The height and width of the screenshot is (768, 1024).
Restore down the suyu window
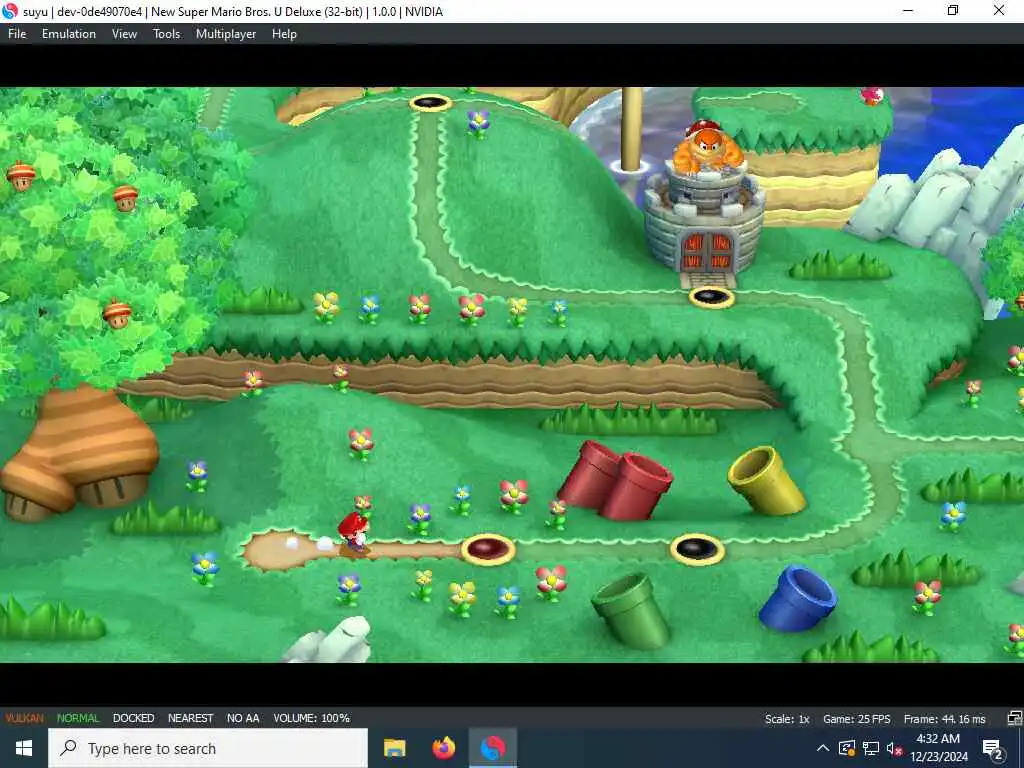click(953, 11)
